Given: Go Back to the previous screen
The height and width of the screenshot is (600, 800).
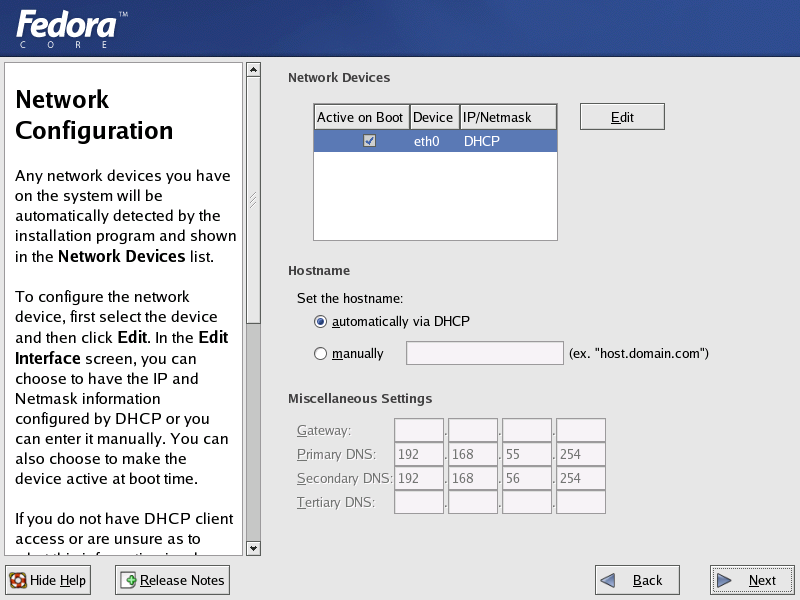Looking at the screenshot, I should click(x=637, y=580).
